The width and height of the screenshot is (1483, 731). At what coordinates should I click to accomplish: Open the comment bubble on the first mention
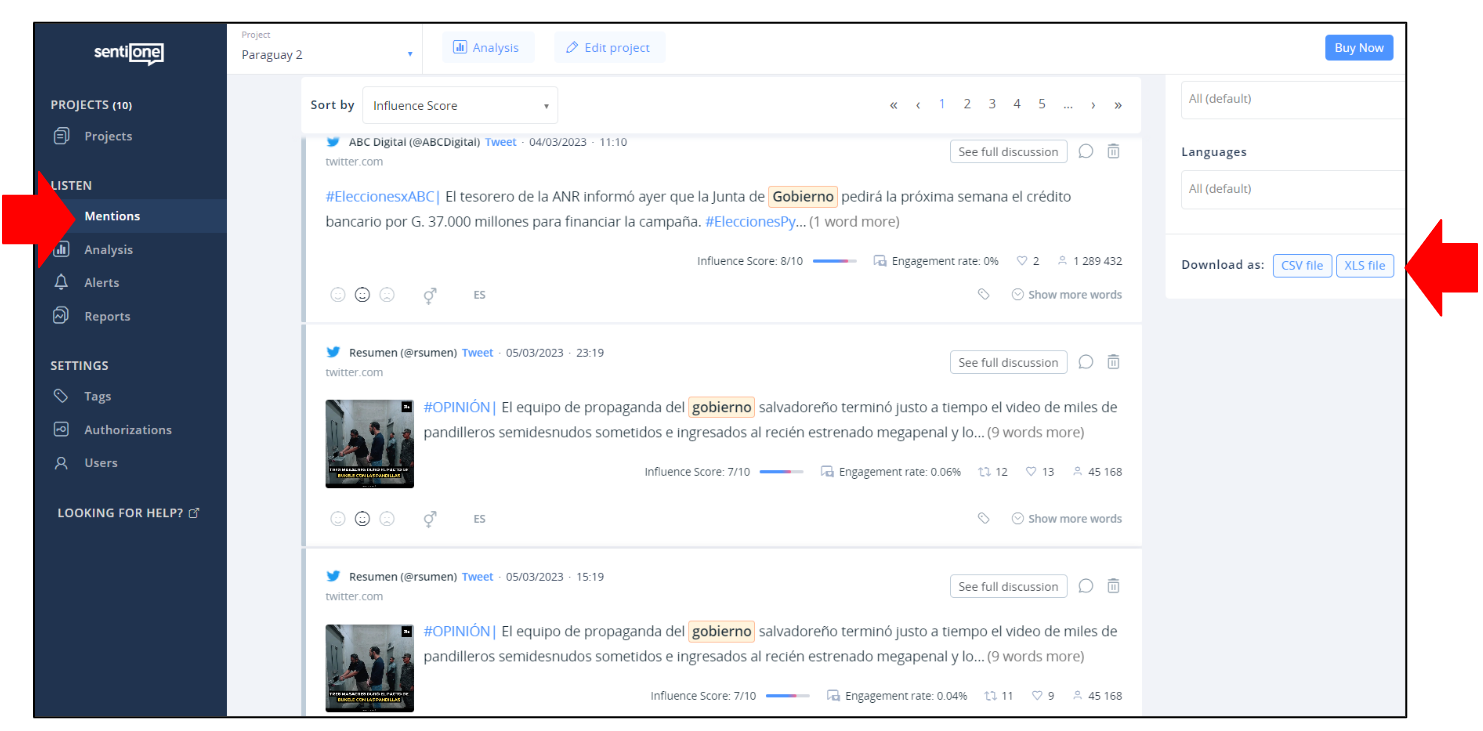point(1086,151)
